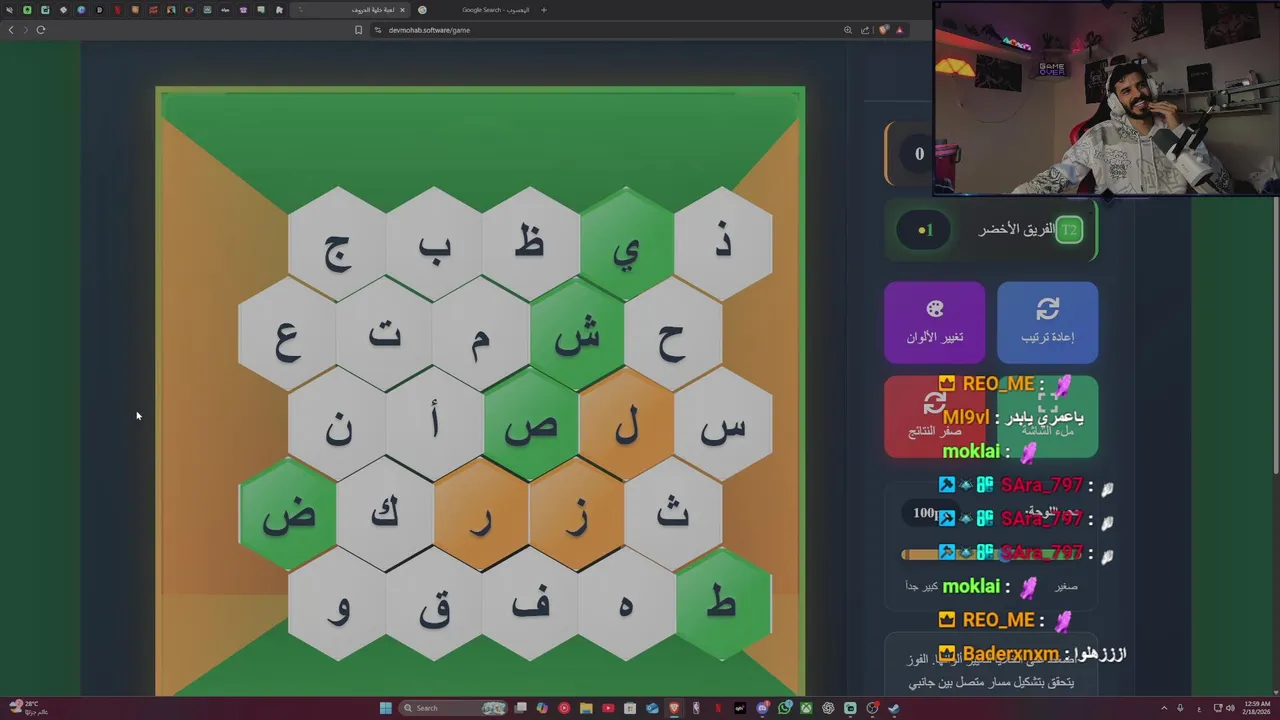Select the hexagon with letter ث
Screen dimensions: 1280x720
click(674, 515)
